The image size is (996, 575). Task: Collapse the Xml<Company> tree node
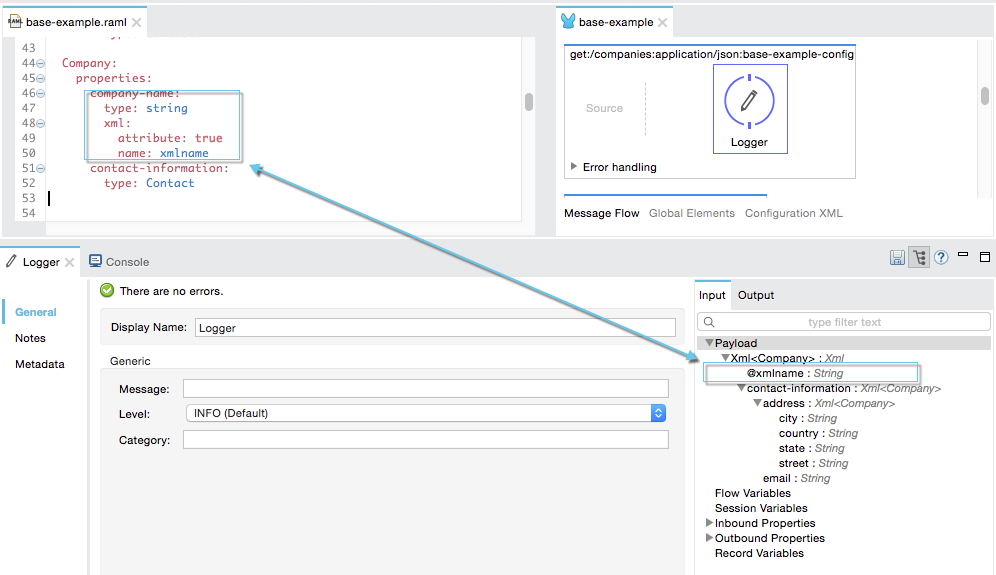[x=725, y=358]
